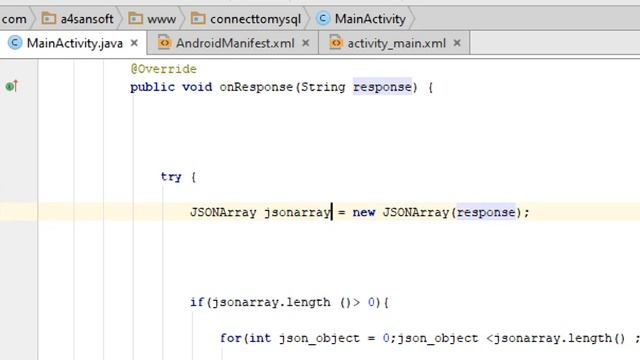Click the a4sansoft folder icon

click(49, 18)
